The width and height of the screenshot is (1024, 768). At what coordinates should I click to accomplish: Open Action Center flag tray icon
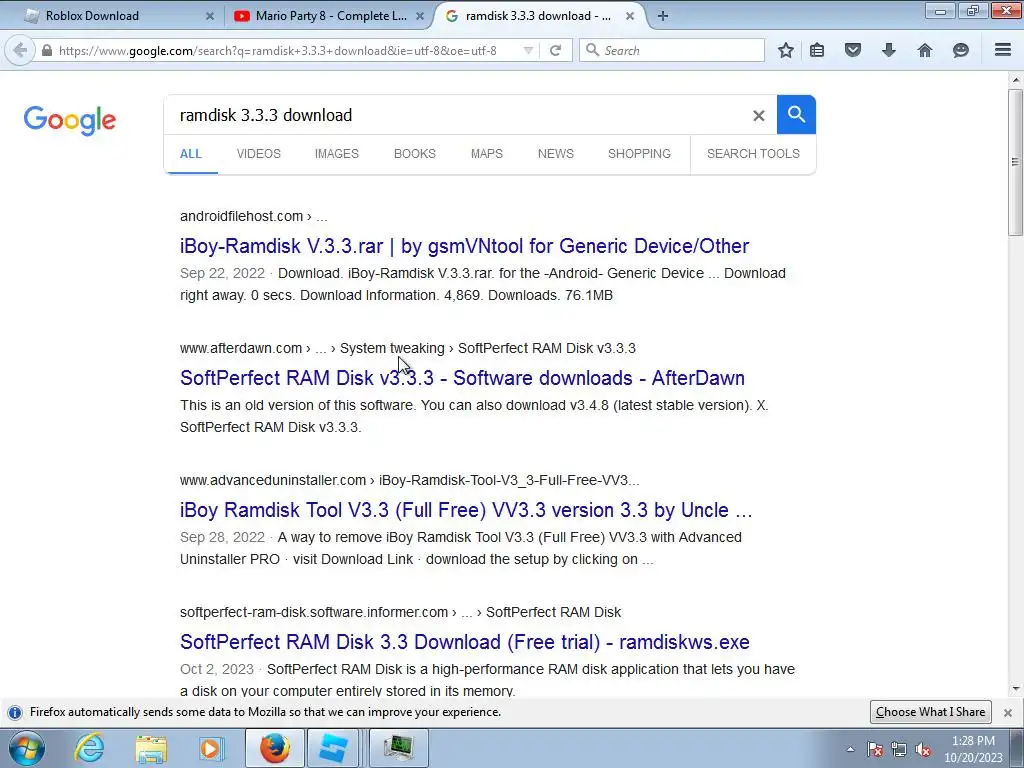(875, 749)
